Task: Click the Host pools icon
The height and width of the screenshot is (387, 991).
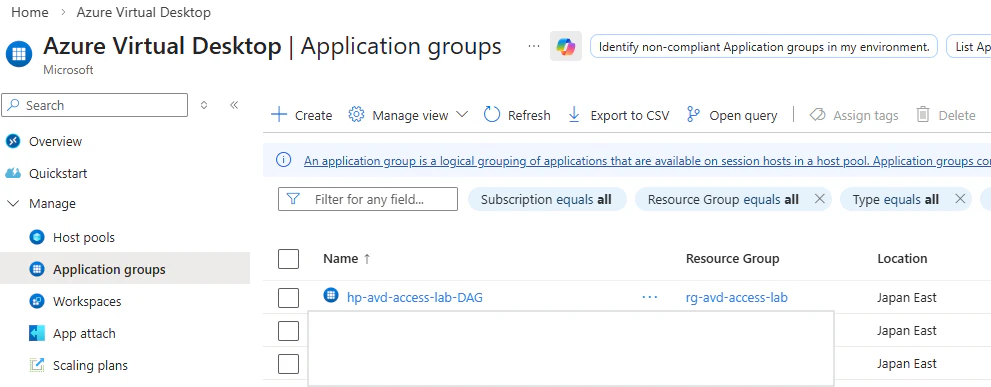Action: coord(37,237)
